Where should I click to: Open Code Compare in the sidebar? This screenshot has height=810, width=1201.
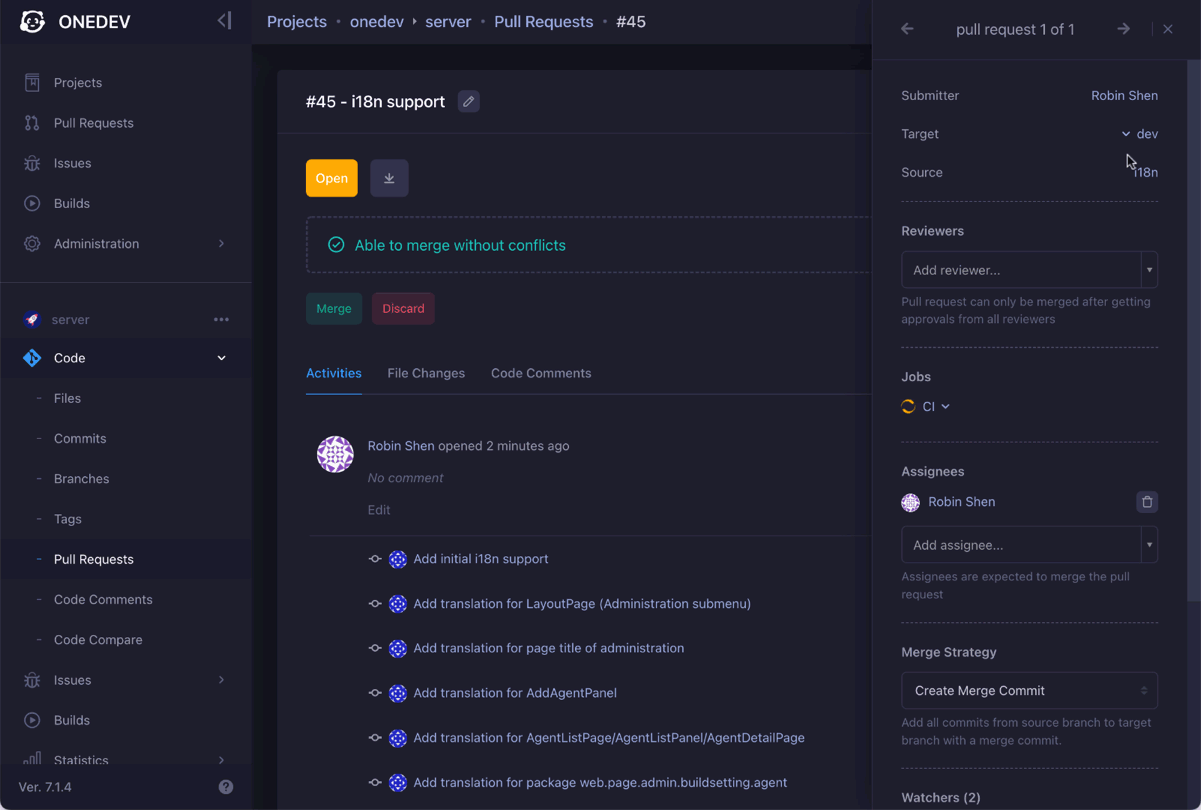98,640
